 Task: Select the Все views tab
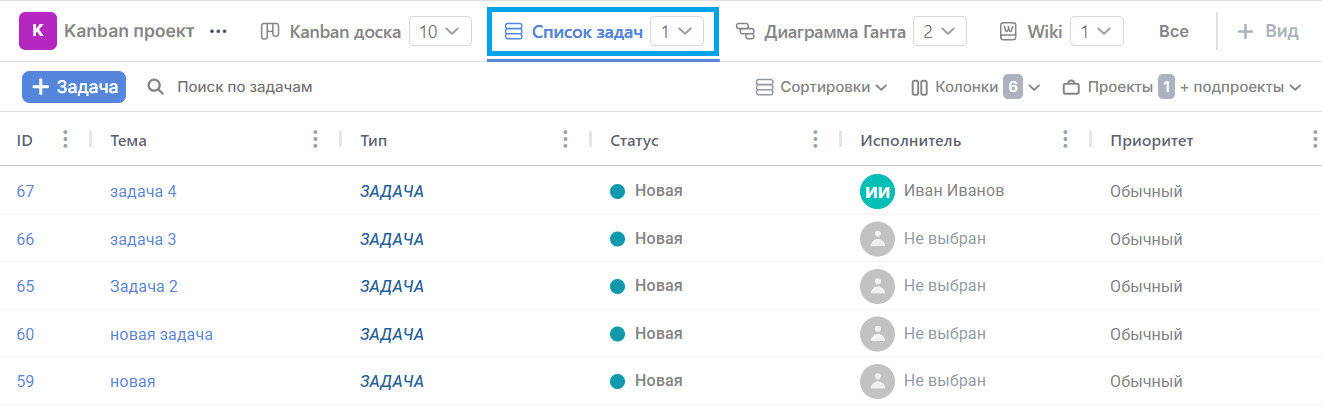point(1174,32)
